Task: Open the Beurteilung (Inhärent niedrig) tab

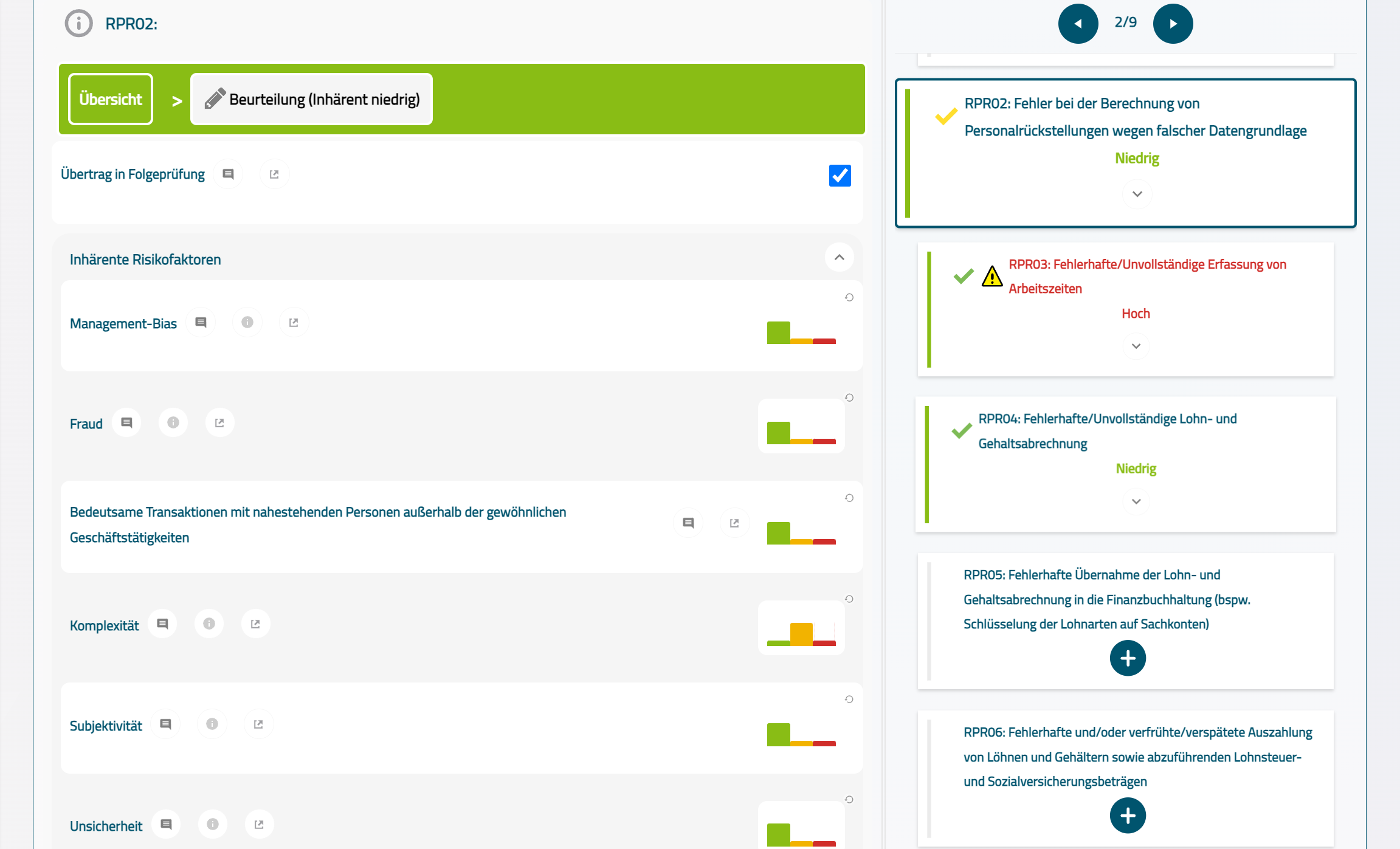Action: point(311,99)
